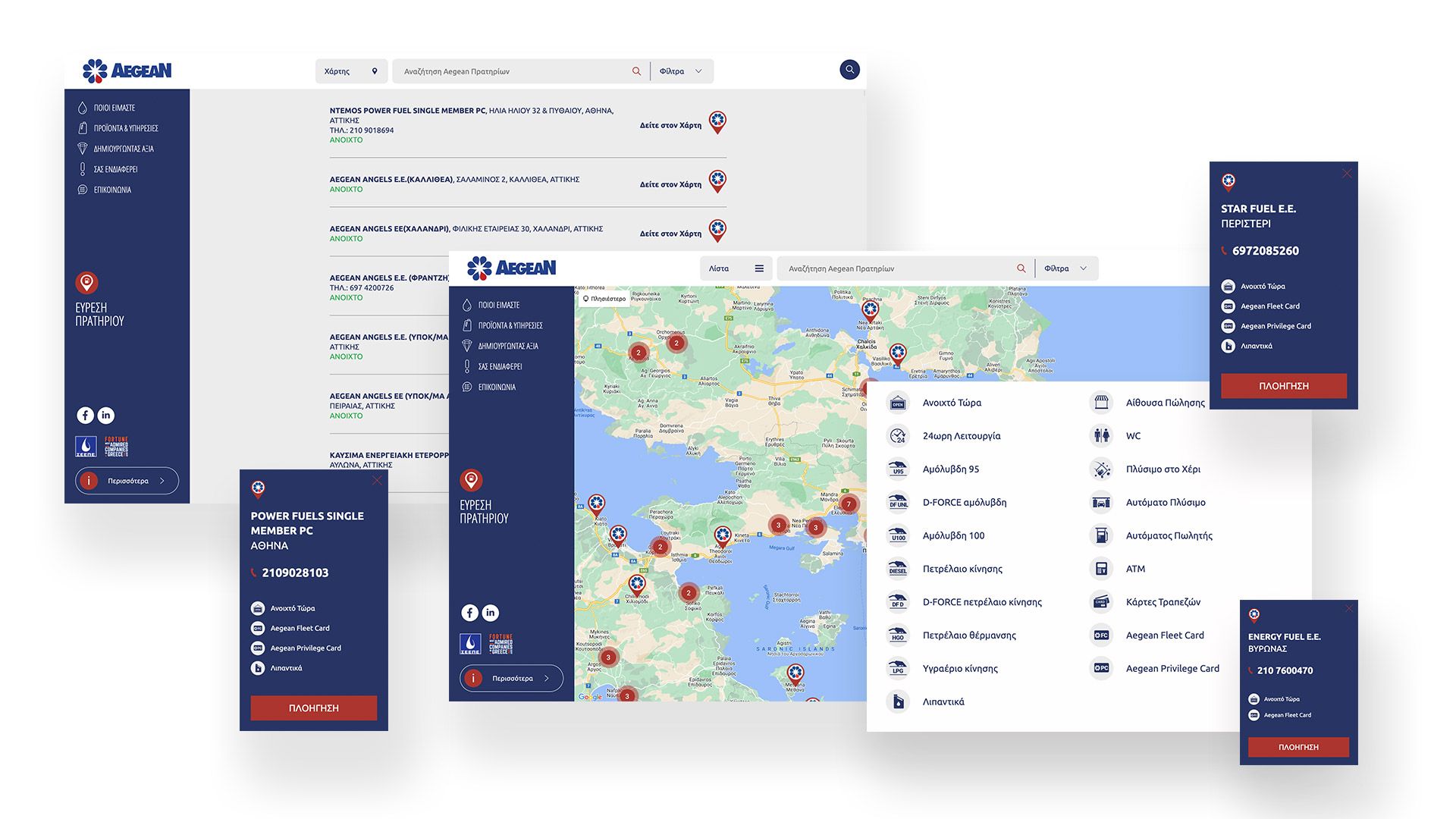This screenshot has height=819, width=1456.
Task: Click the Πλησιέστερο button on the map
Action: 604,299
